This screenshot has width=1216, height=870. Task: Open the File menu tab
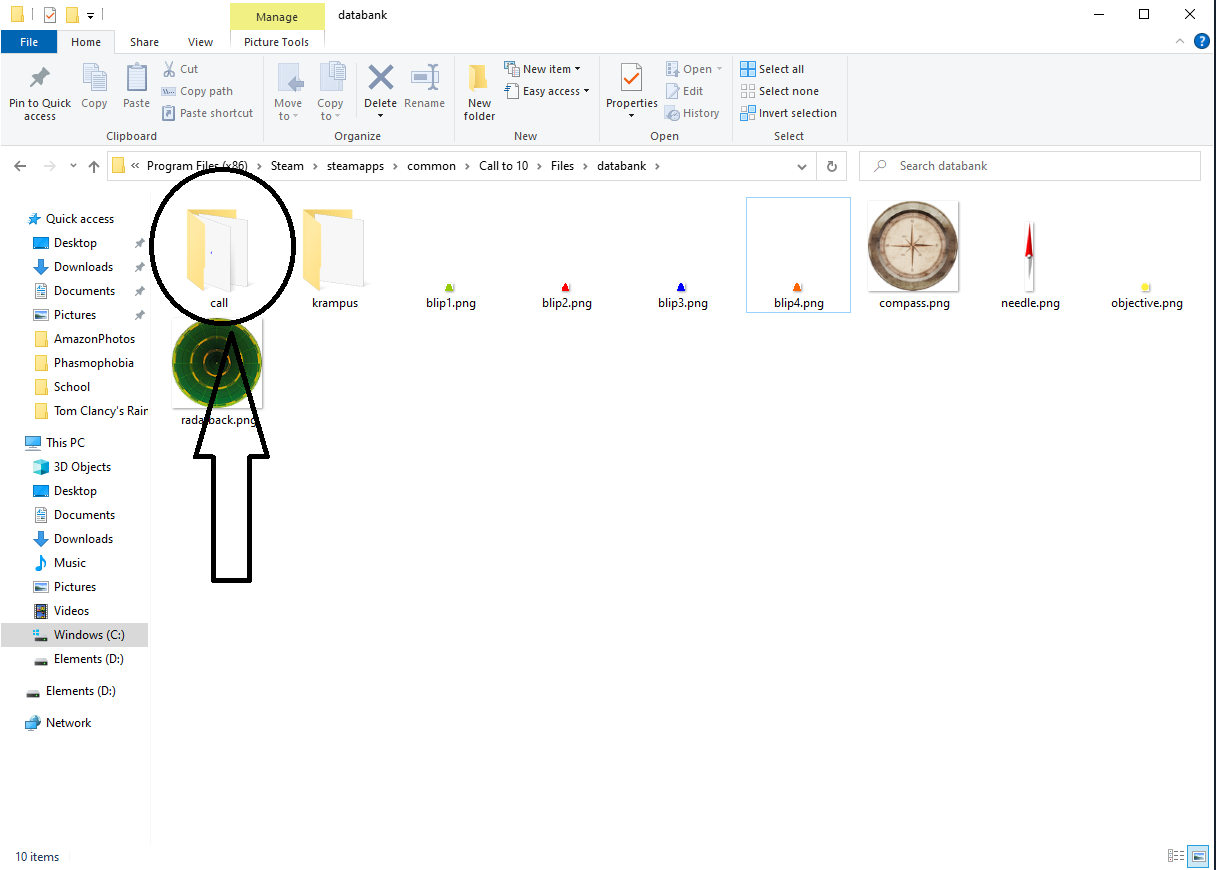29,42
